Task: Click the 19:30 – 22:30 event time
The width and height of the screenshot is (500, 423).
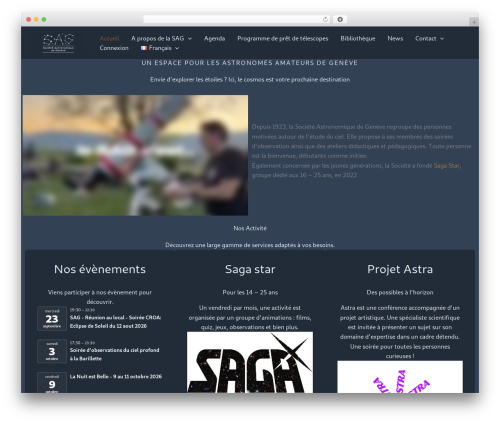Action: click(x=82, y=310)
